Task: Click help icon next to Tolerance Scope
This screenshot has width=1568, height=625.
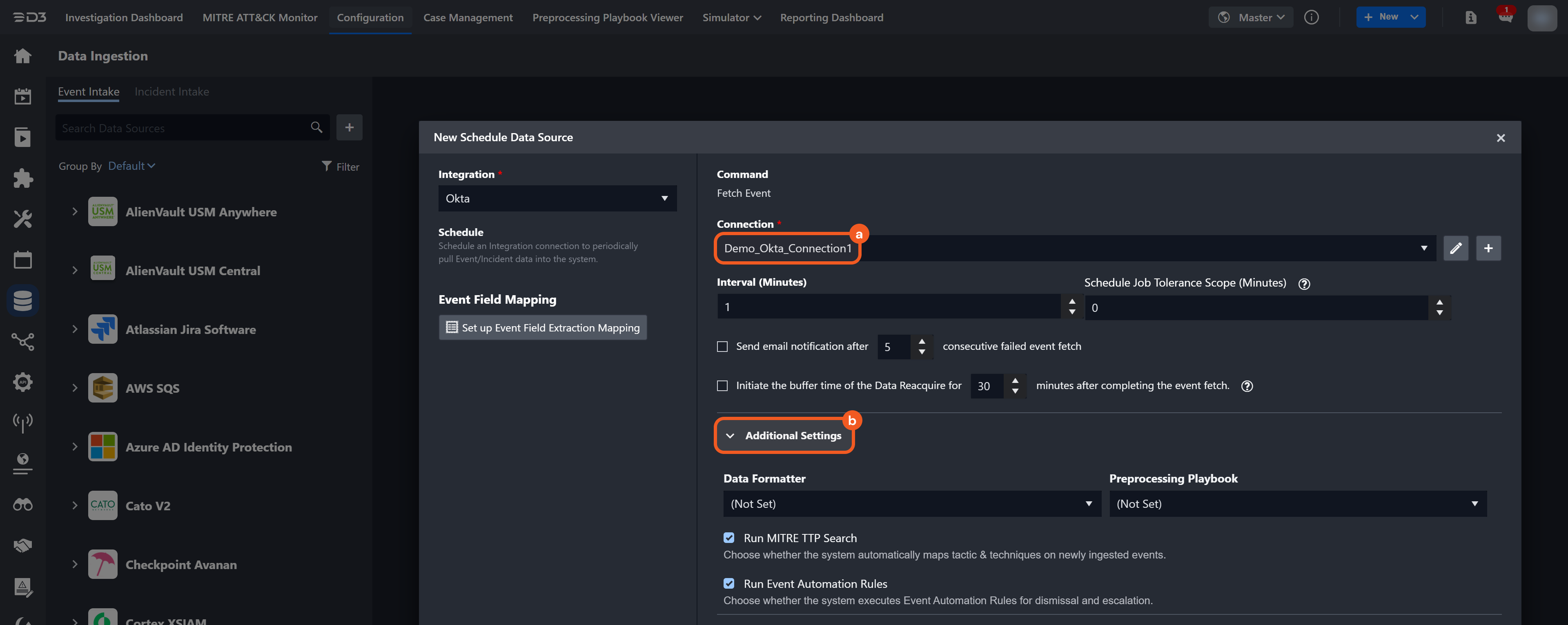Action: pyautogui.click(x=1304, y=284)
